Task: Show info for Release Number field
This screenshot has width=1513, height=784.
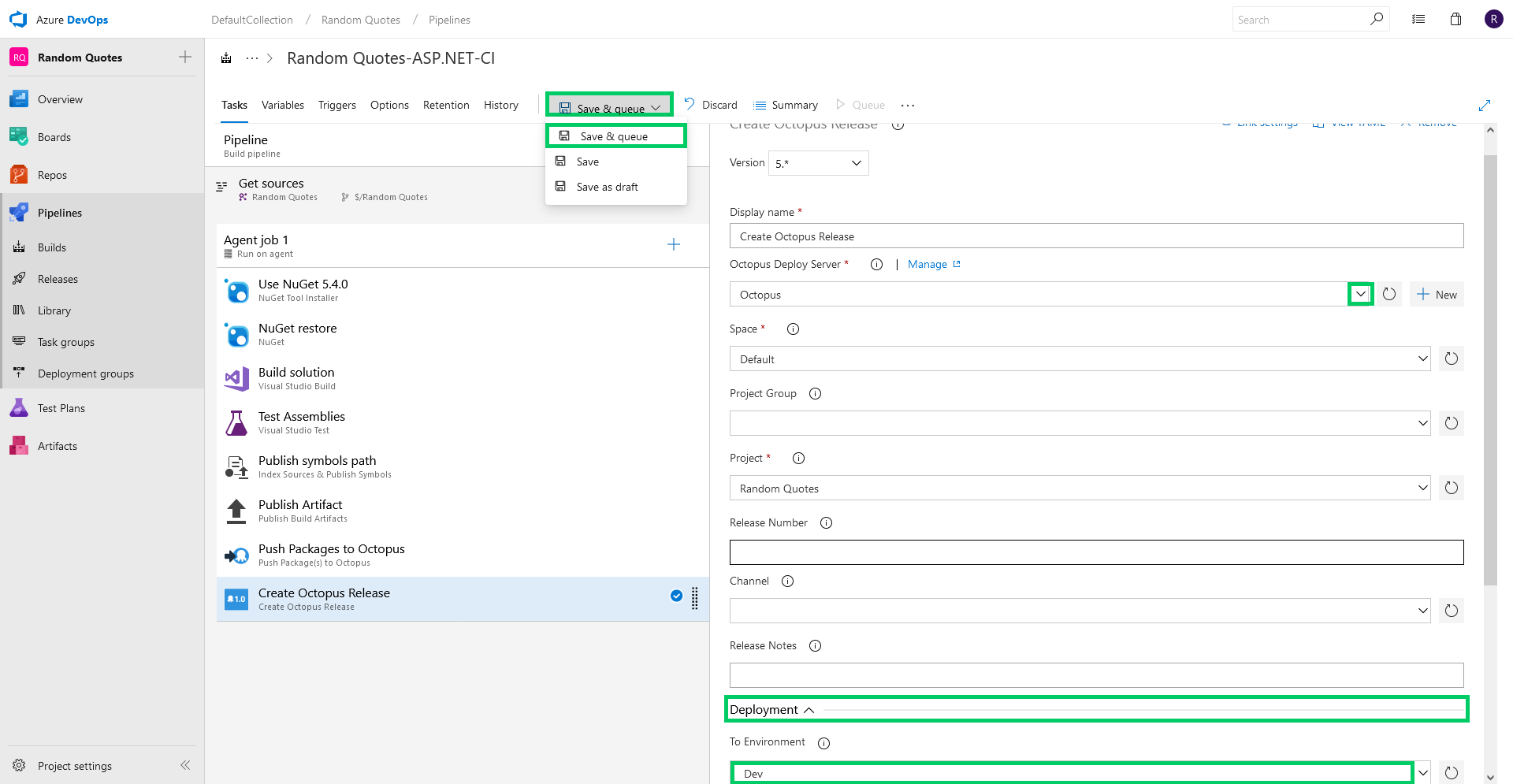Action: pos(827,523)
